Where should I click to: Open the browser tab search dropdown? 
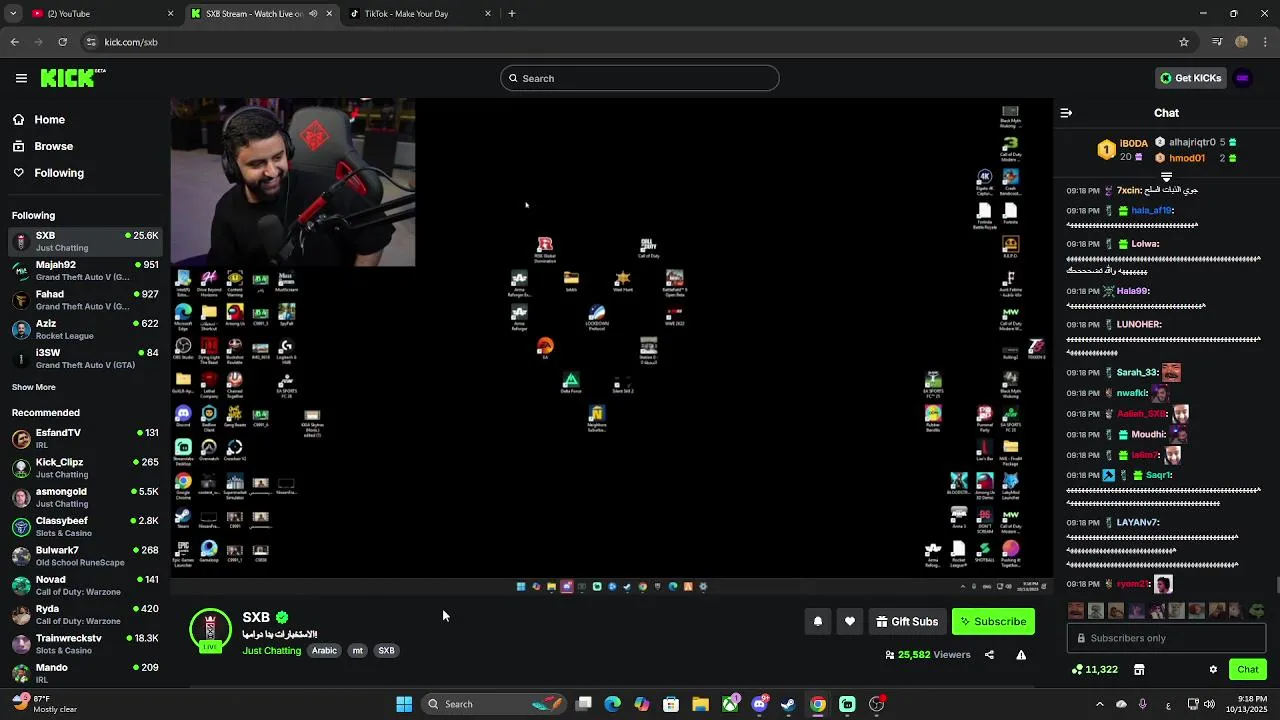[x=13, y=14]
